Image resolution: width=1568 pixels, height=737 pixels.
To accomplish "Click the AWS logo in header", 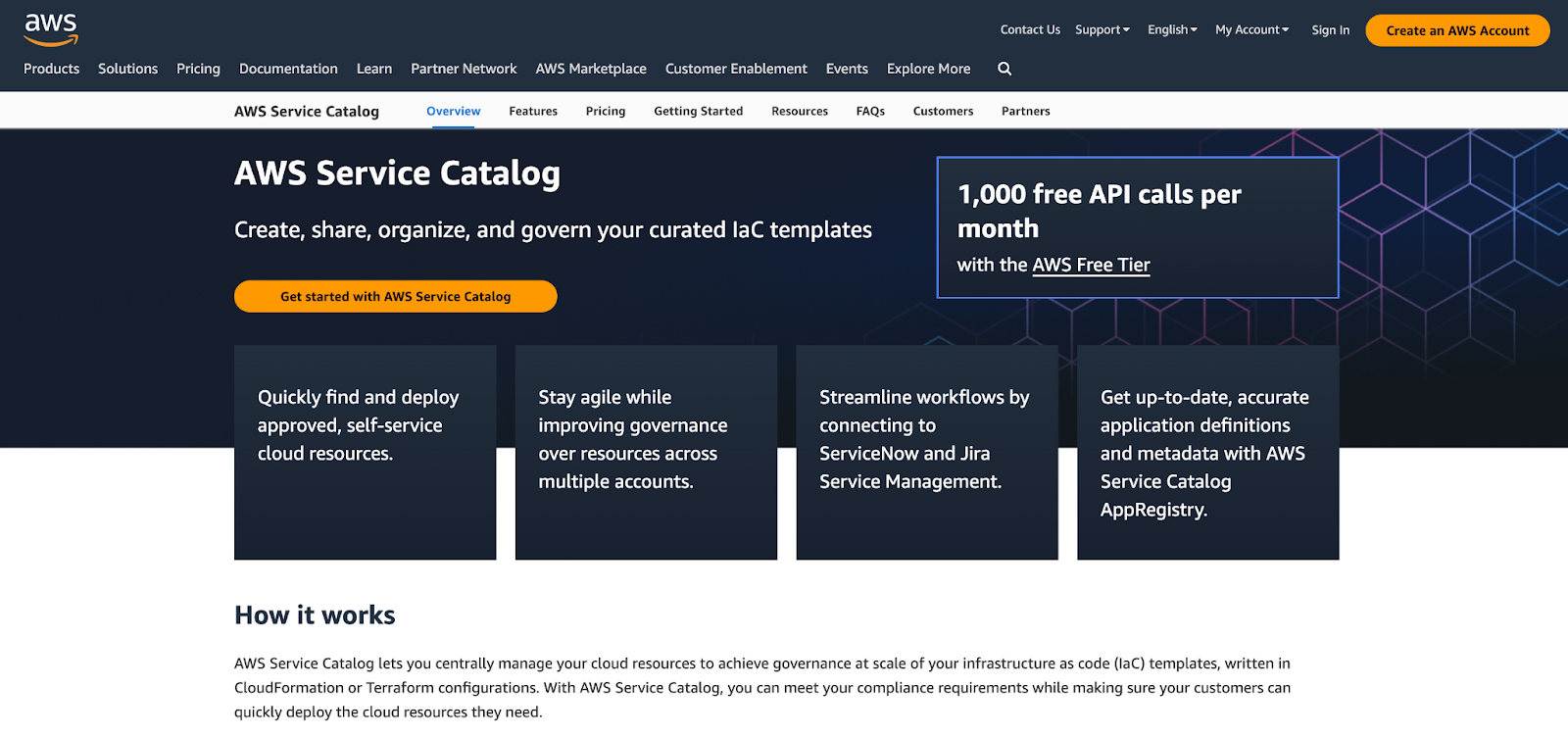I will [x=51, y=29].
